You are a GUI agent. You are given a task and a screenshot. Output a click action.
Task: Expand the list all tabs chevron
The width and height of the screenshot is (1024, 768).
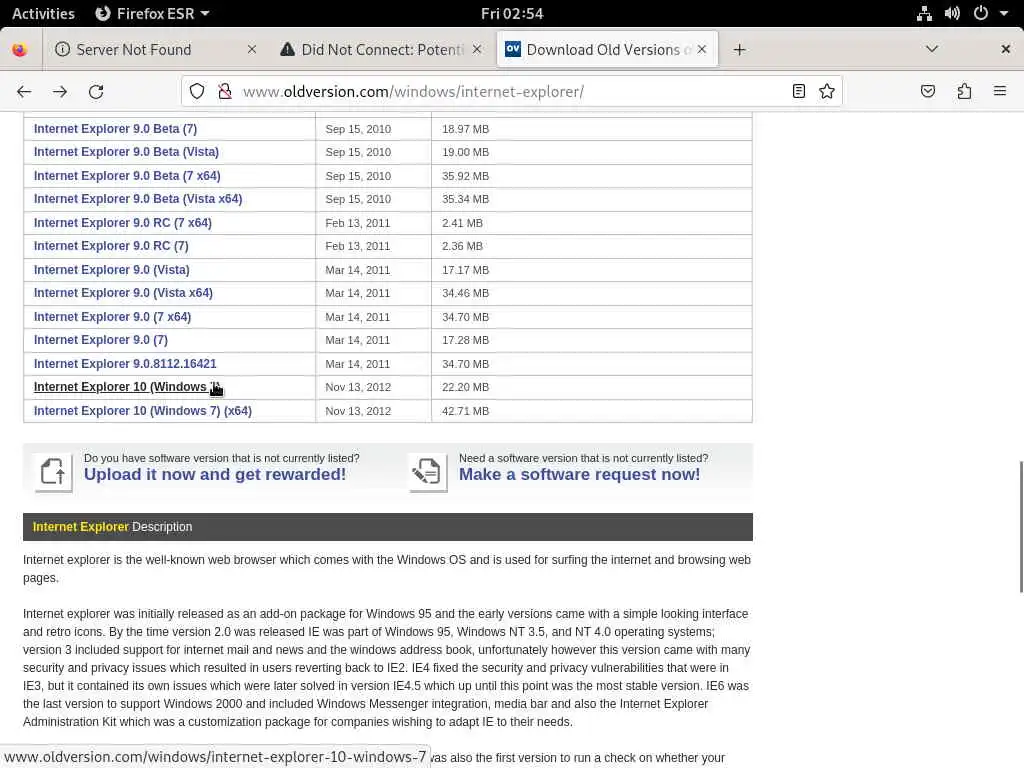click(932, 50)
